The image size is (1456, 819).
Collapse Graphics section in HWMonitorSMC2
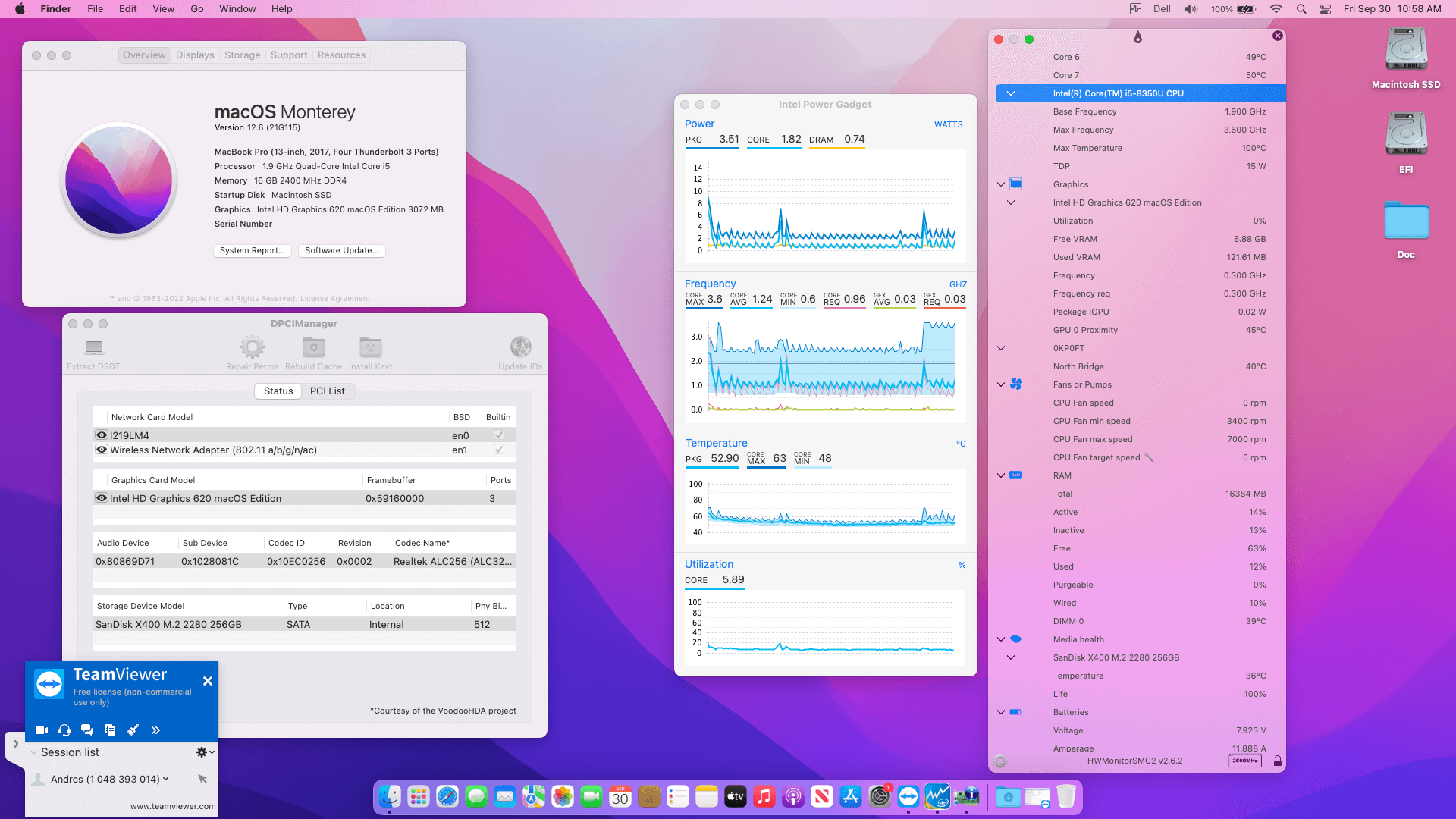(1001, 184)
